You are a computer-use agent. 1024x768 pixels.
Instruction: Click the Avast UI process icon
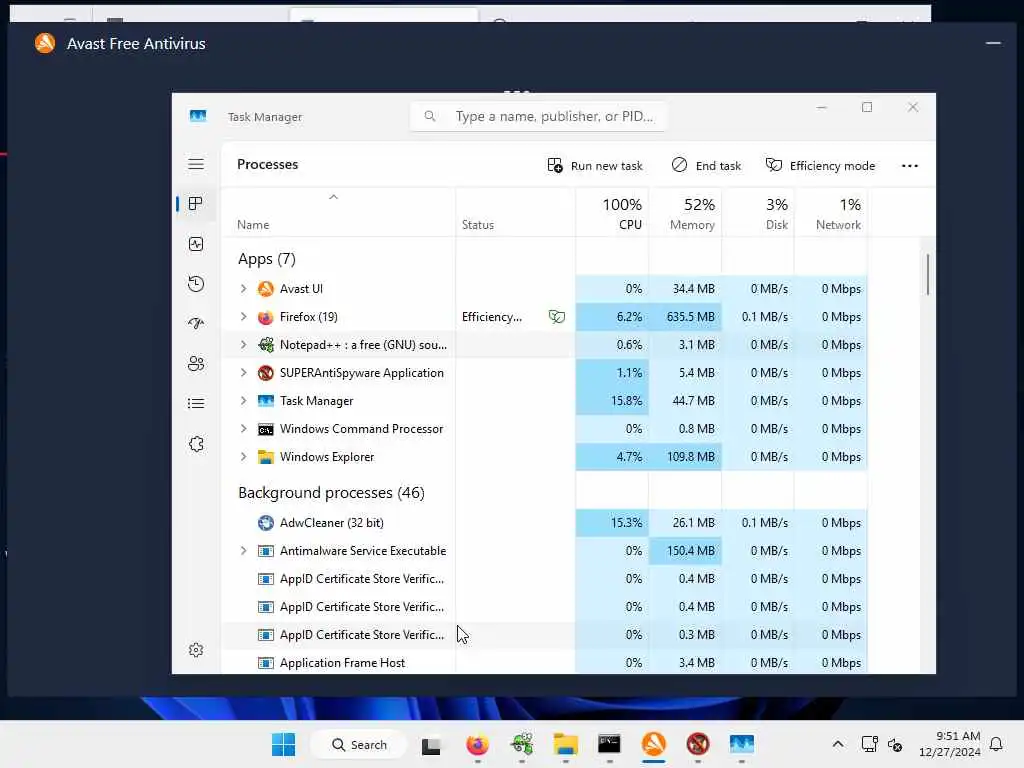[266, 289]
